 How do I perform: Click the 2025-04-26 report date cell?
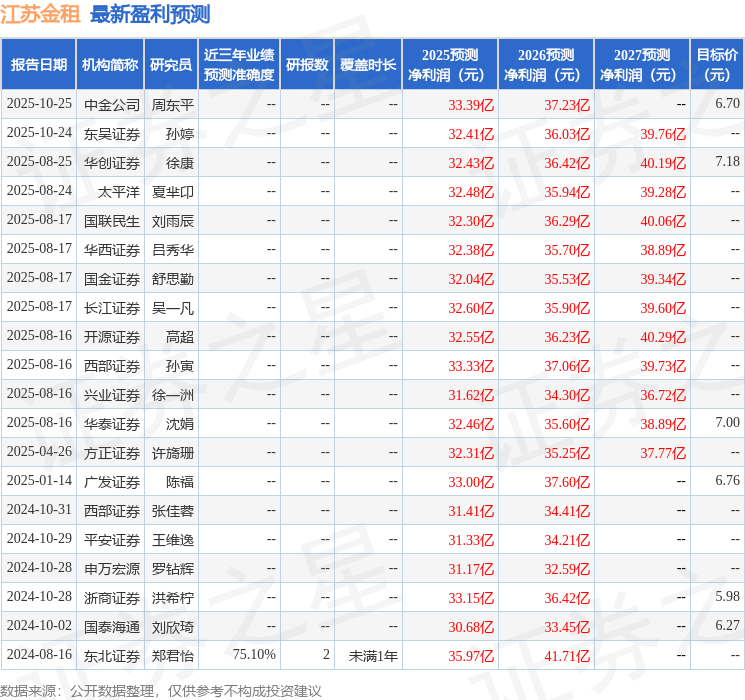pyautogui.click(x=40, y=452)
